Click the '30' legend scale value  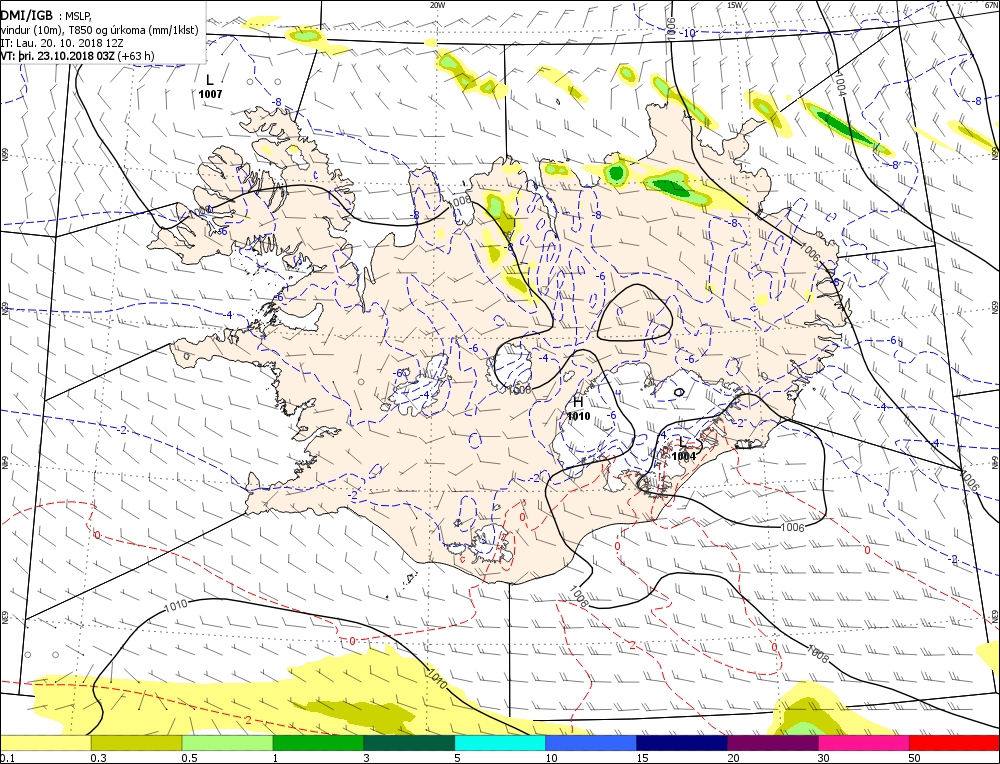(x=824, y=758)
